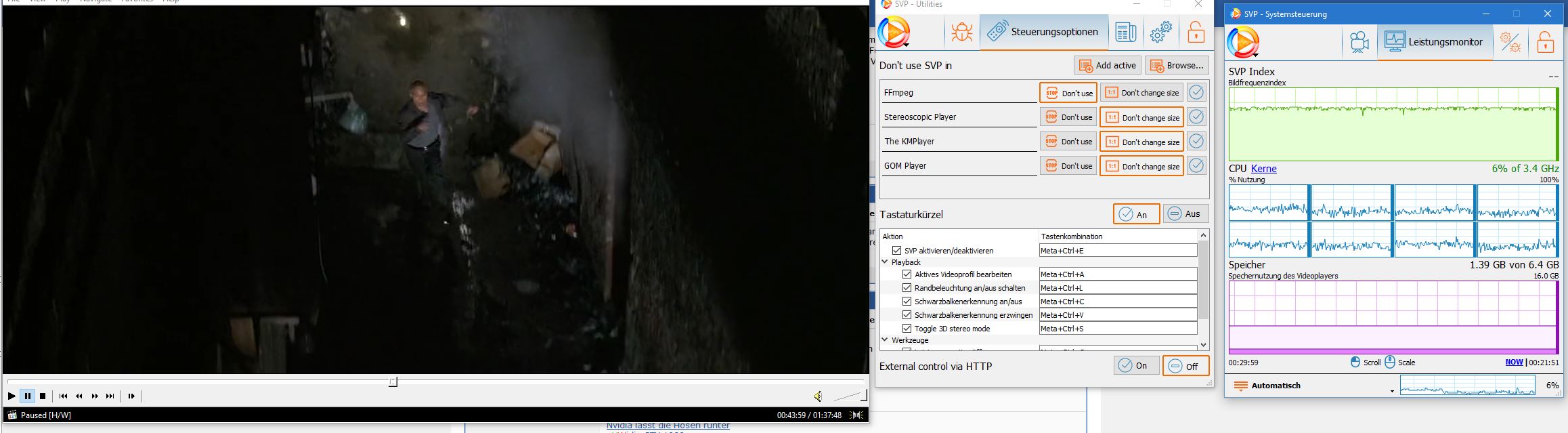Click the clapperboard icon in player status bar

point(12,415)
